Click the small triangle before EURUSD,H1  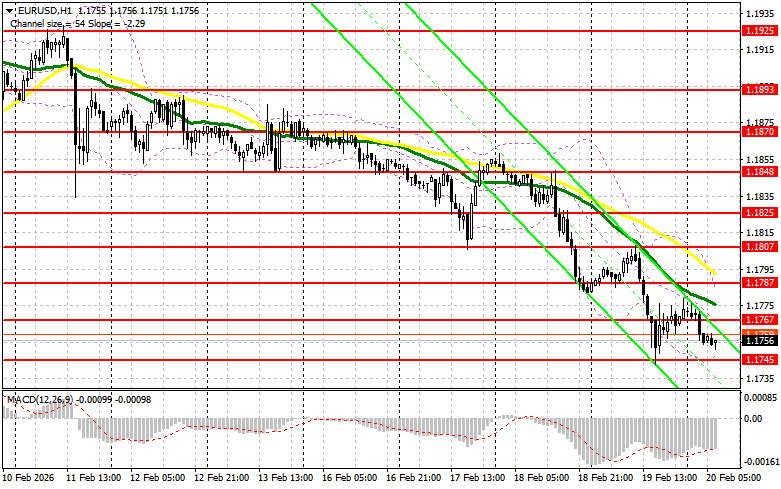(x=8, y=11)
